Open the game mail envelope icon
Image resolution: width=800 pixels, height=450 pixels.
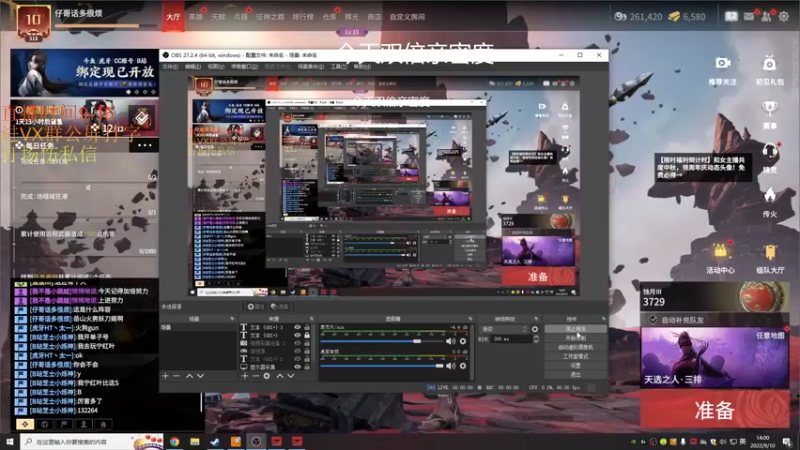pos(749,16)
